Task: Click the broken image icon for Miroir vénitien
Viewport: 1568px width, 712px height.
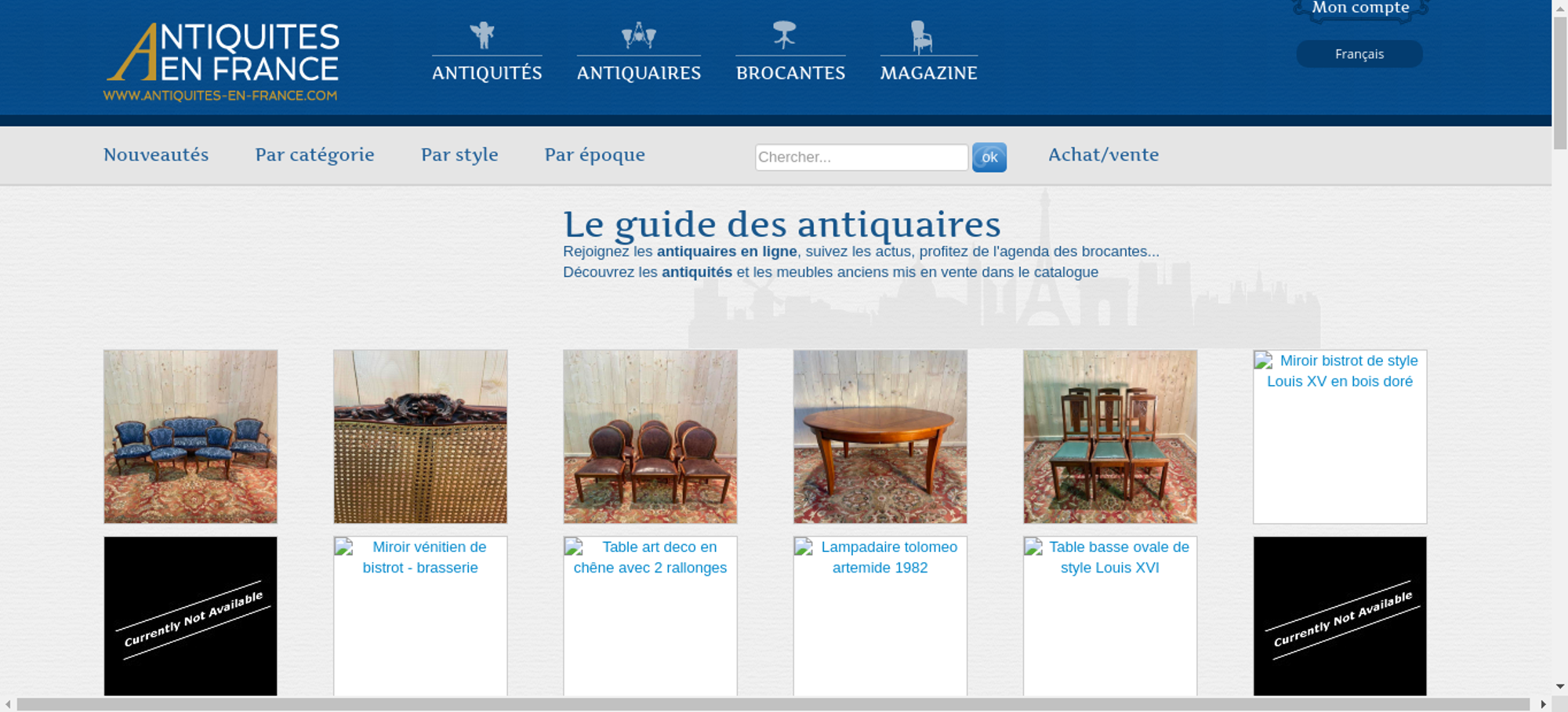Action: coord(344,547)
